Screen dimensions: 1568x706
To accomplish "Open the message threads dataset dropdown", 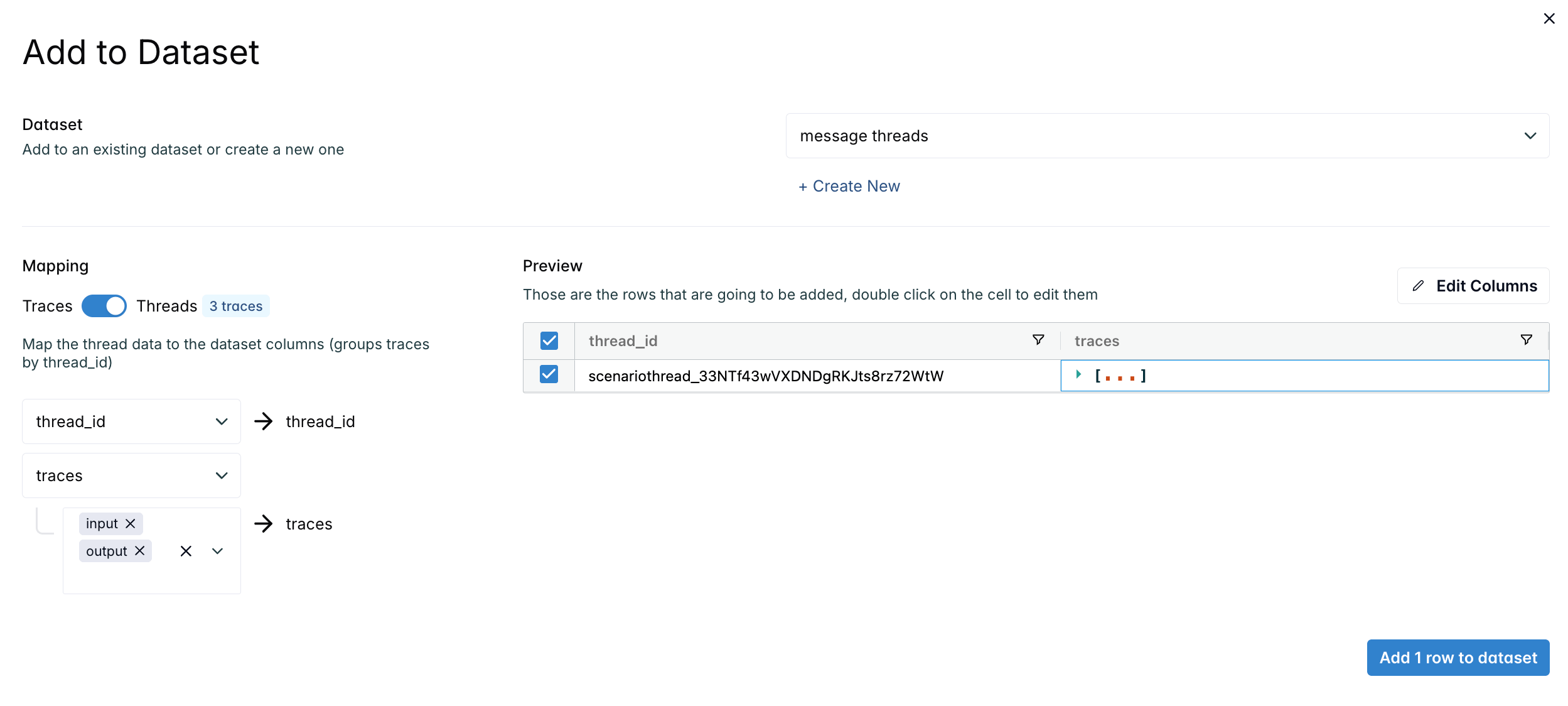I will point(1167,136).
